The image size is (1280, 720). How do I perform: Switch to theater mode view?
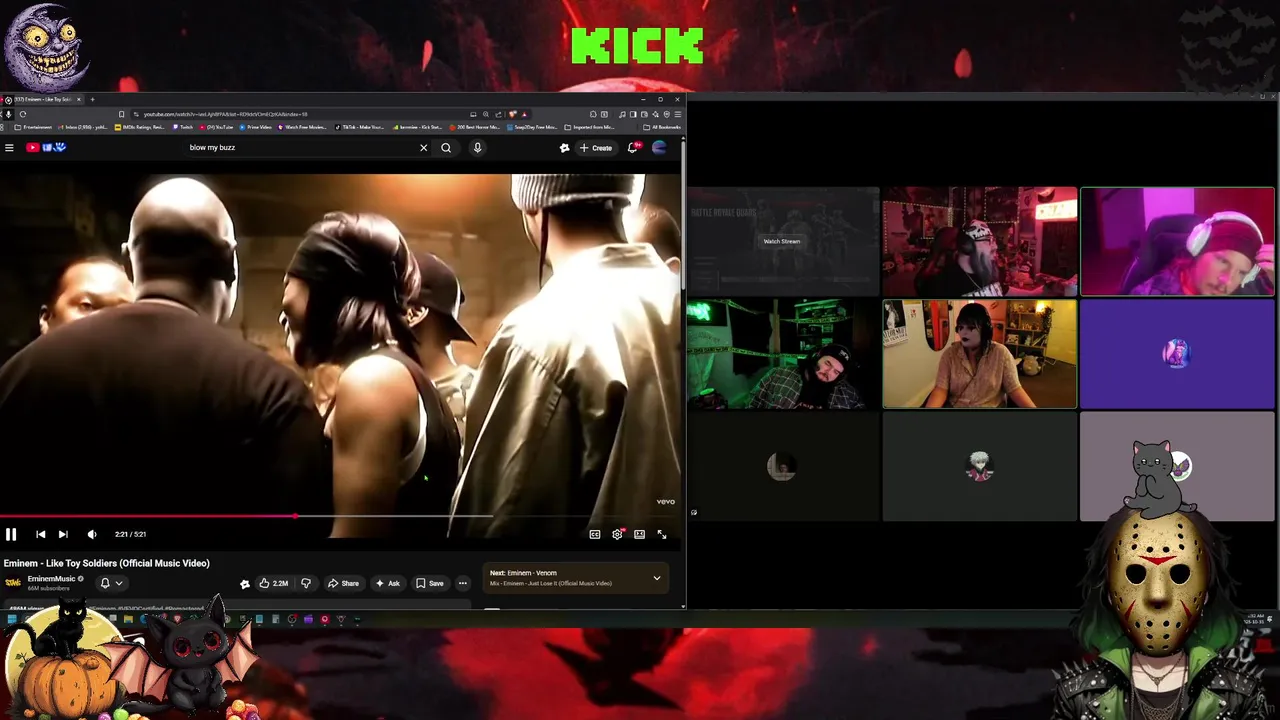point(639,534)
